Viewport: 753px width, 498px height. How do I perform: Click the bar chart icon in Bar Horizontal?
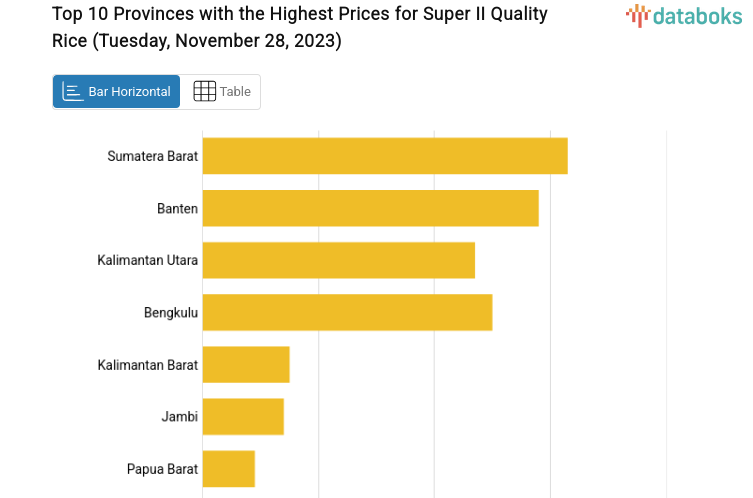coord(73,92)
